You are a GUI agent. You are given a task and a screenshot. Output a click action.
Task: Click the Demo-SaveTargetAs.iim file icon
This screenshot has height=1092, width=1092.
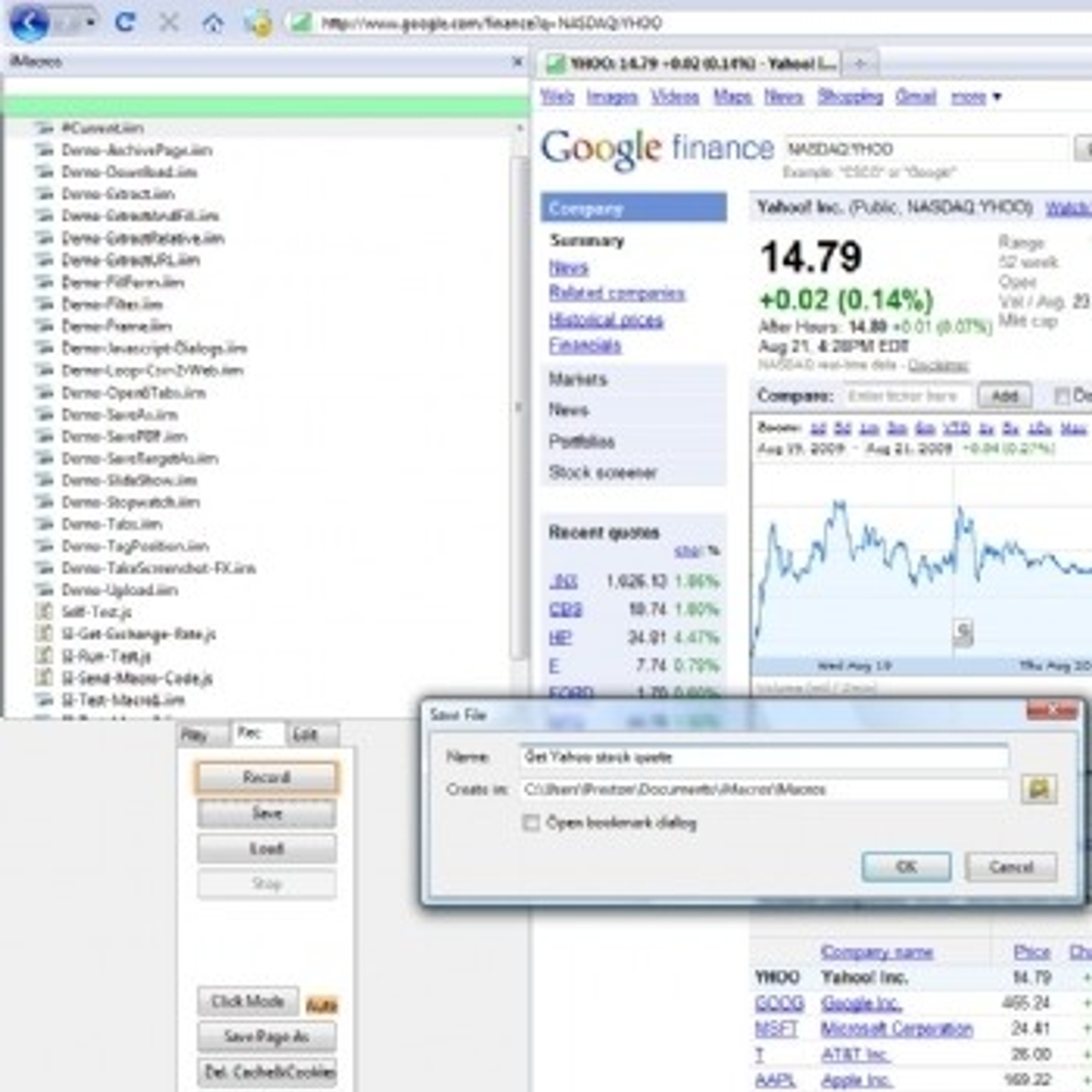click(x=44, y=458)
